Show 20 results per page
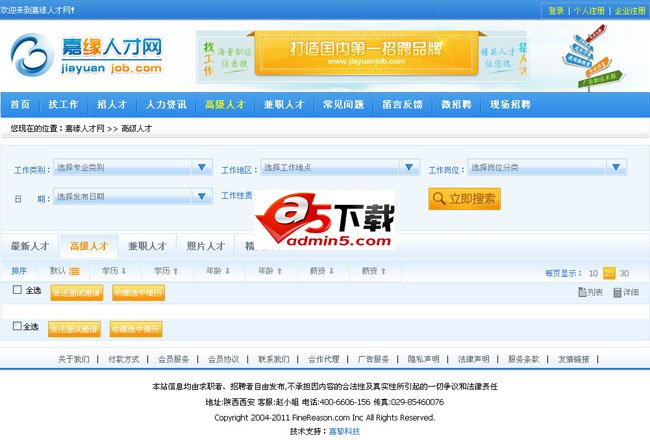650x440 pixels. click(x=609, y=273)
